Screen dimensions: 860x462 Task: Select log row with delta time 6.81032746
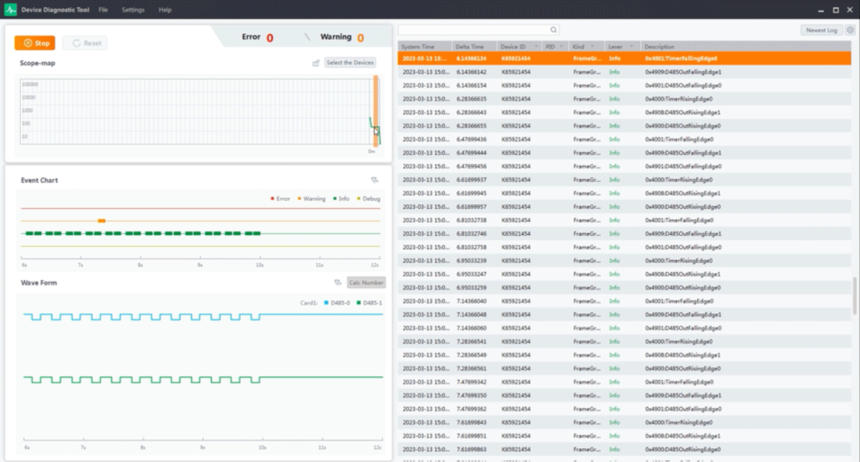[x=624, y=234]
